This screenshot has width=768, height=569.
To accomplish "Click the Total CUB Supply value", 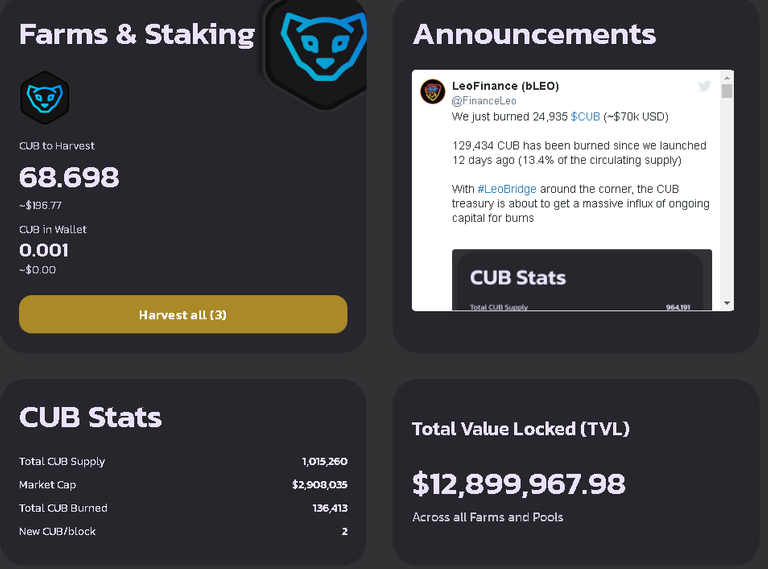I will pos(324,461).
